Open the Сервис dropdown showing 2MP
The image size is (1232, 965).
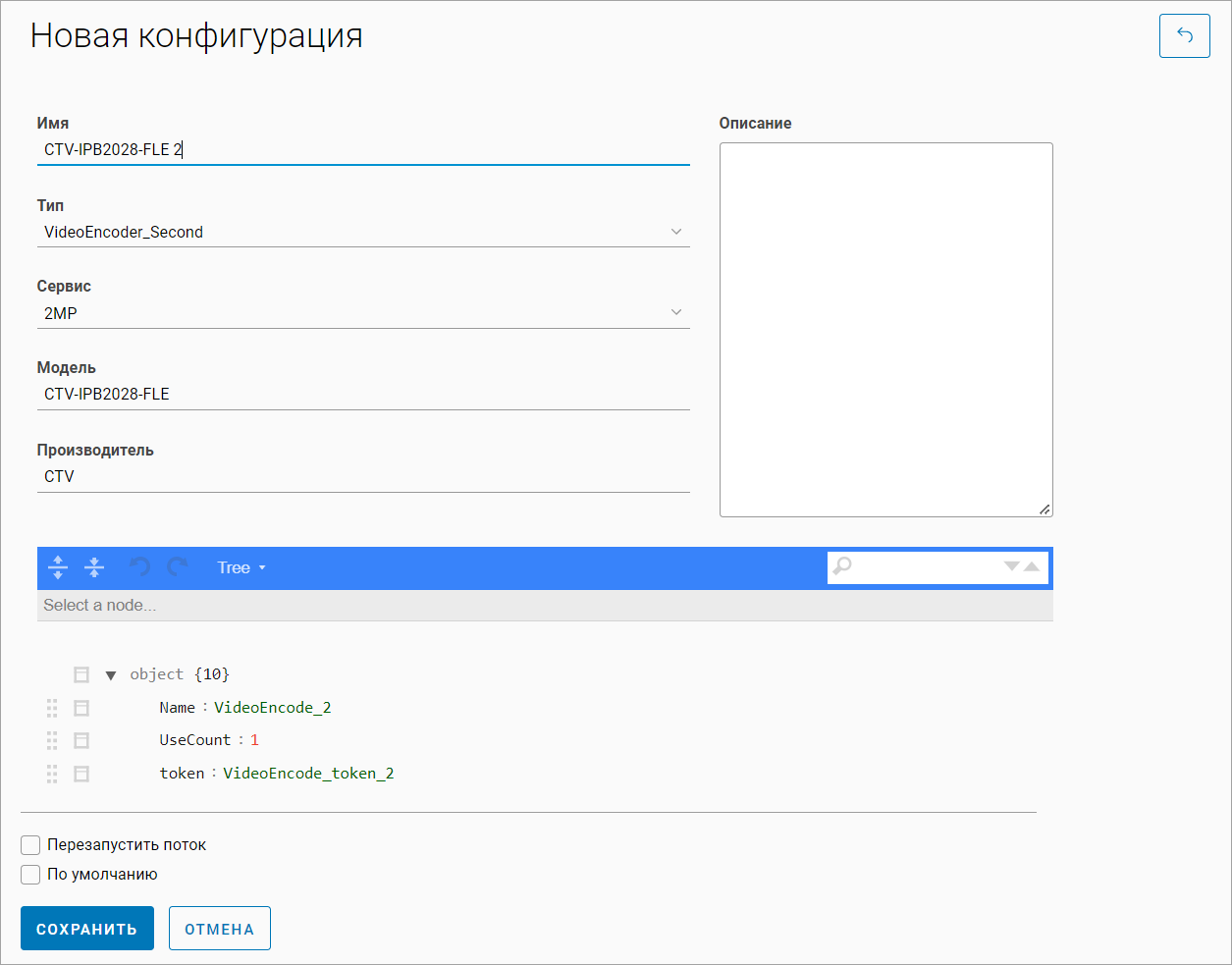[363, 313]
